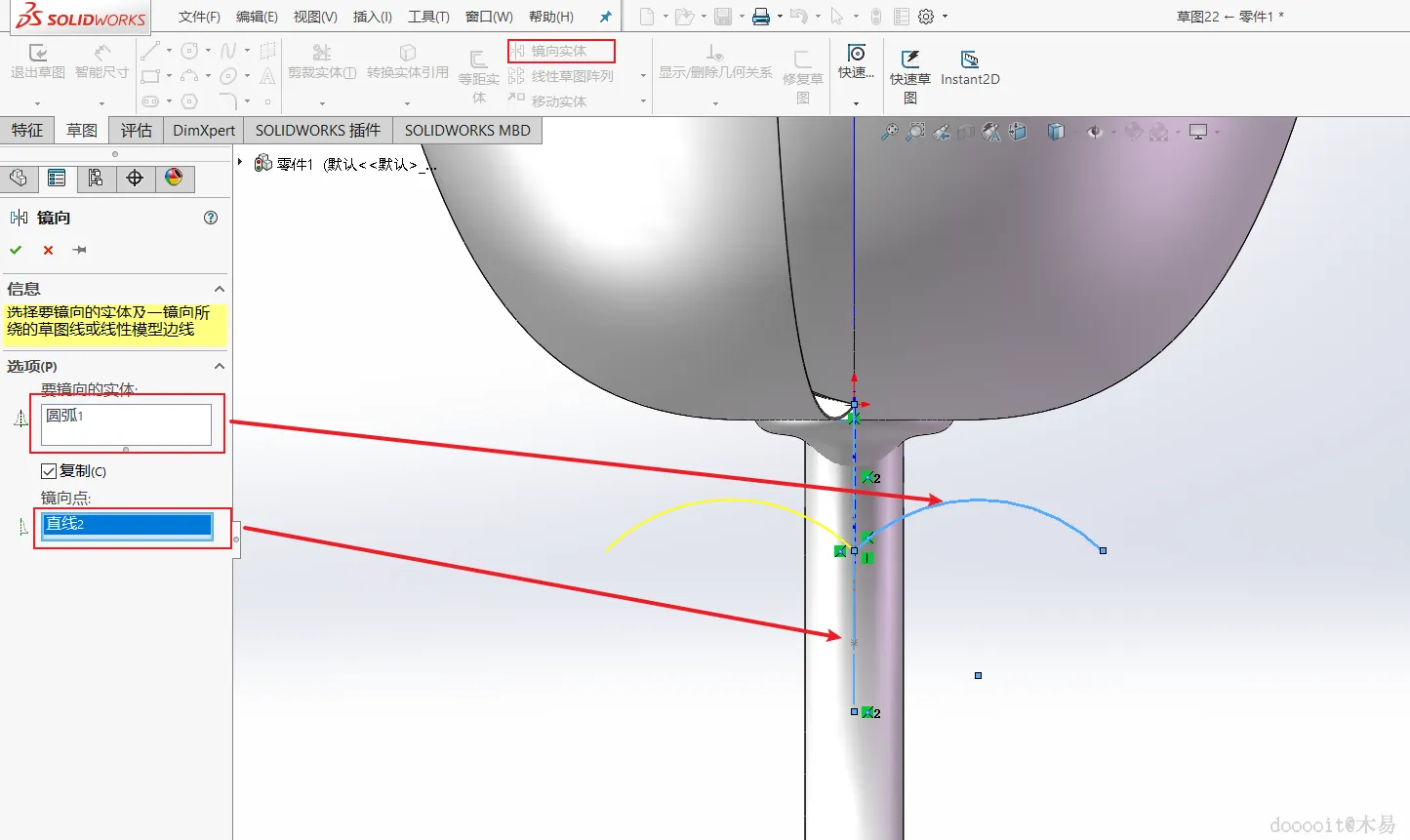Click the pushpin icon to keep the panel visible
Image resolution: width=1410 pixels, height=840 pixels.
point(80,250)
